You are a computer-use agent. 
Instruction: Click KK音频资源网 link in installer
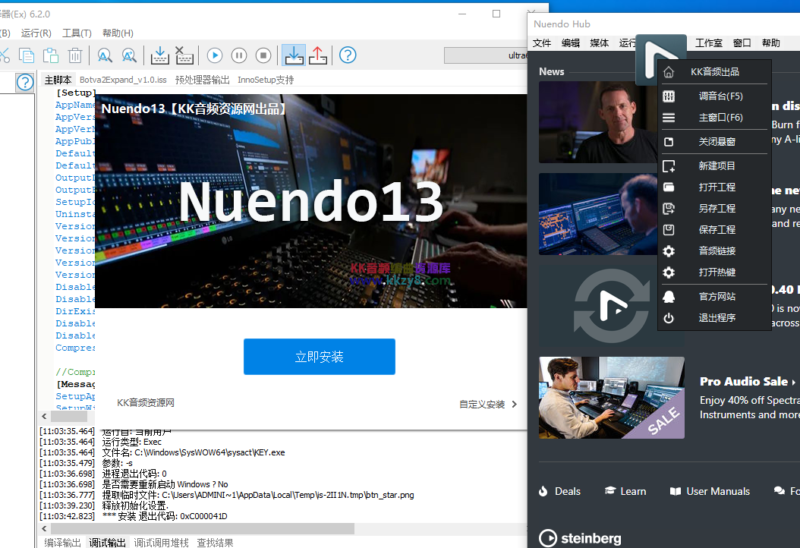tap(145, 403)
